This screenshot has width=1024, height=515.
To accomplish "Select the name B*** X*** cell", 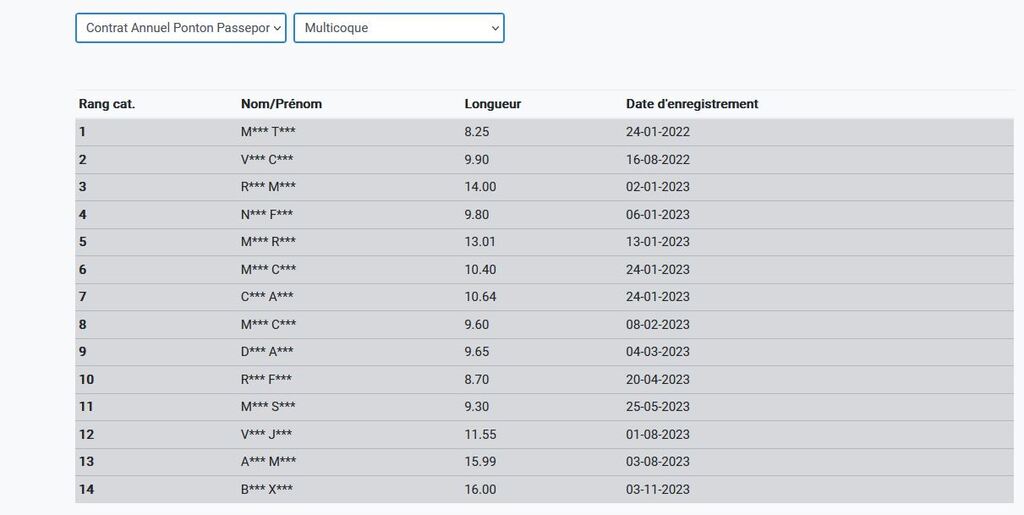I will pos(267,489).
